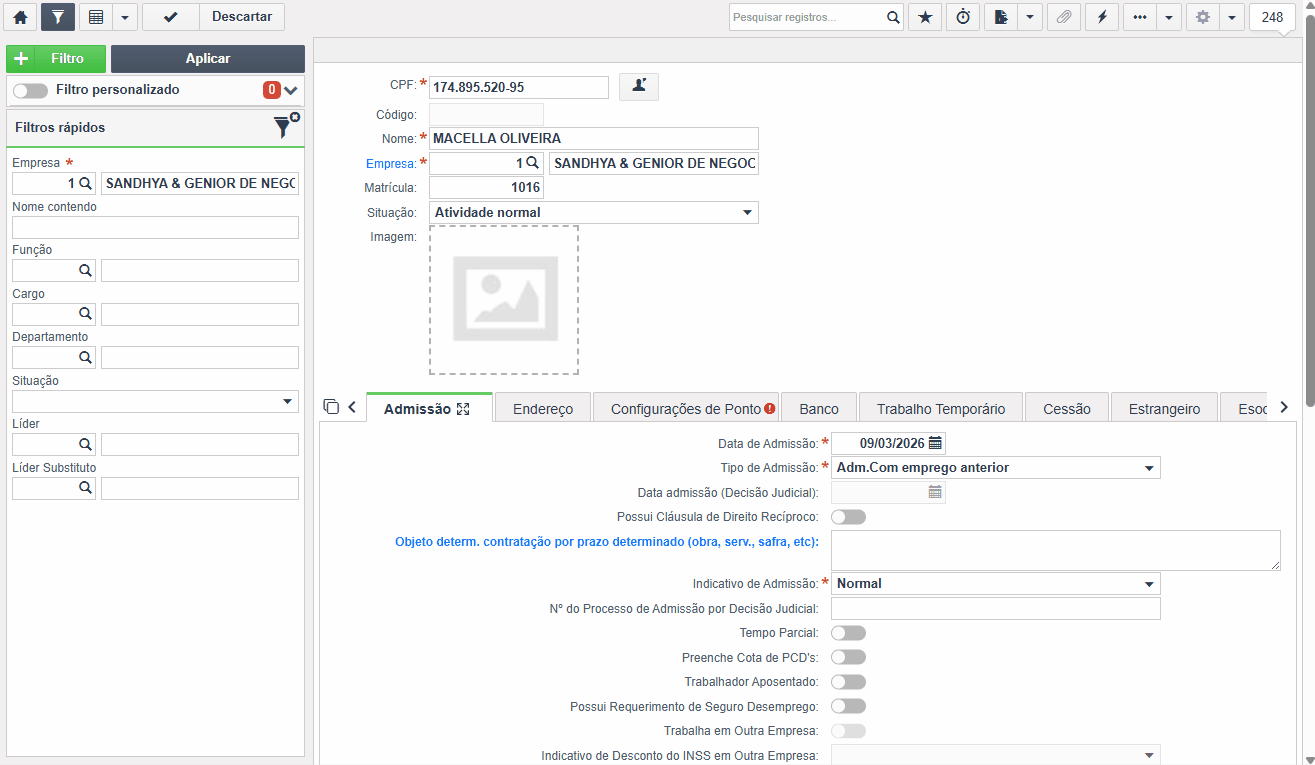Toggle the filter funnel toolbar icon
Image resolution: width=1315 pixels, height=765 pixels.
tap(58, 17)
